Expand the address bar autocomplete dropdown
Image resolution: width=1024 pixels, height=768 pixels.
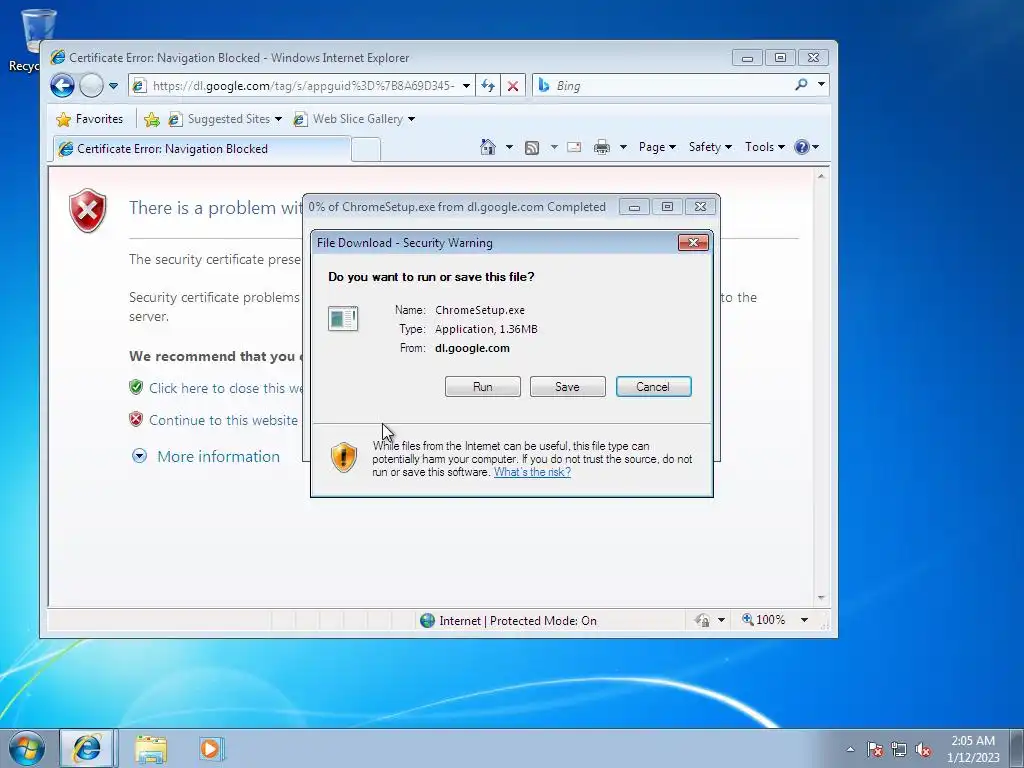pyautogui.click(x=466, y=86)
